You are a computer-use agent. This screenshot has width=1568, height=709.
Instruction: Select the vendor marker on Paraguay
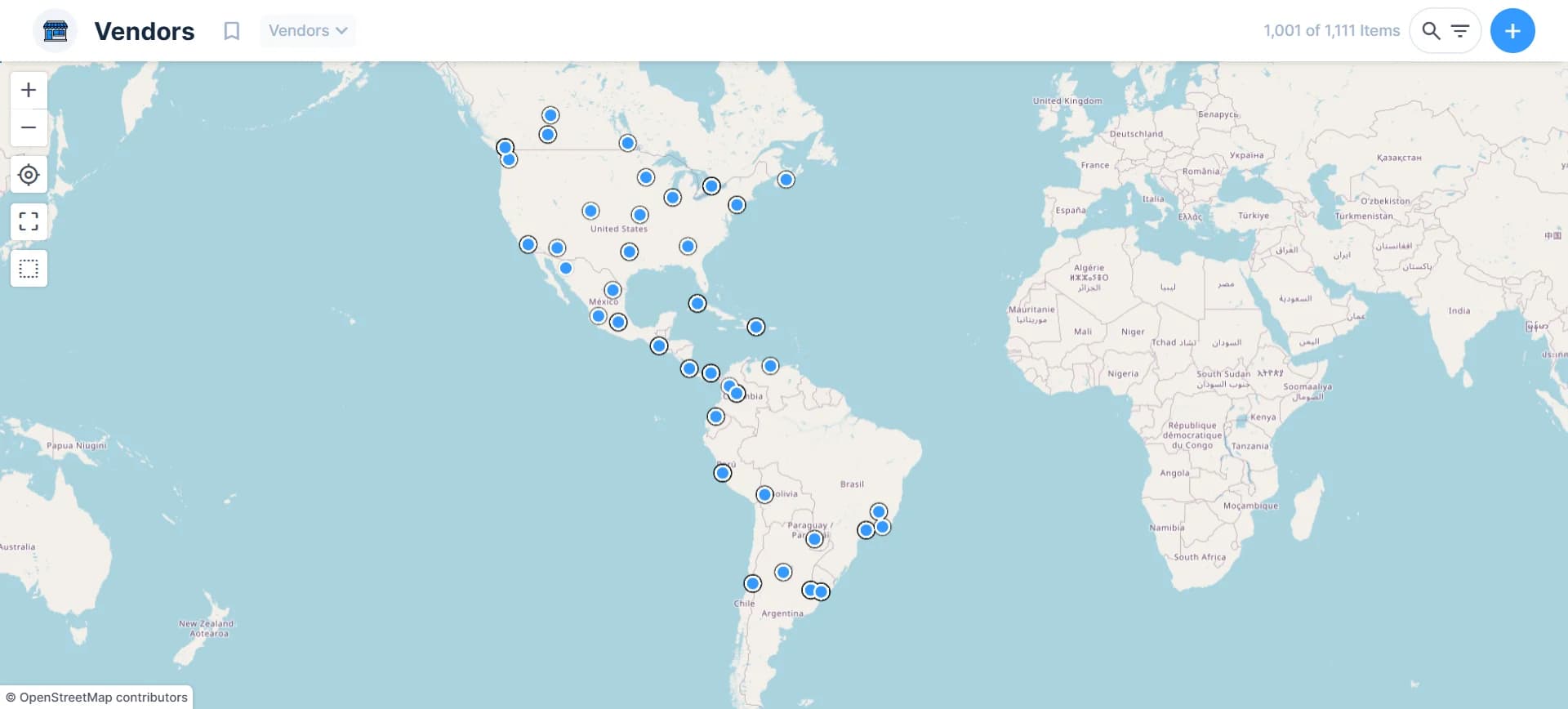(814, 539)
